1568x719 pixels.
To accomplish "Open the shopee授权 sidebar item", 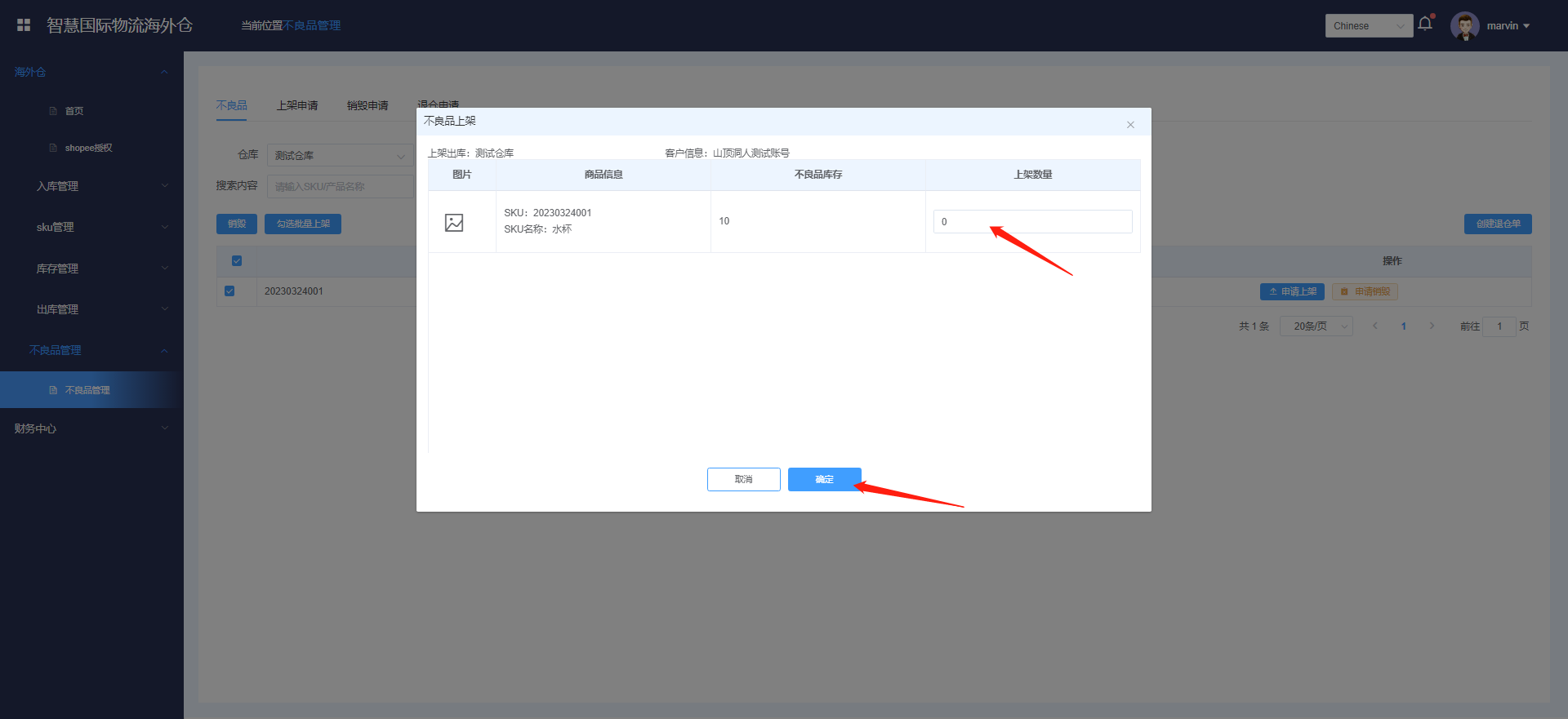I will pos(88,148).
